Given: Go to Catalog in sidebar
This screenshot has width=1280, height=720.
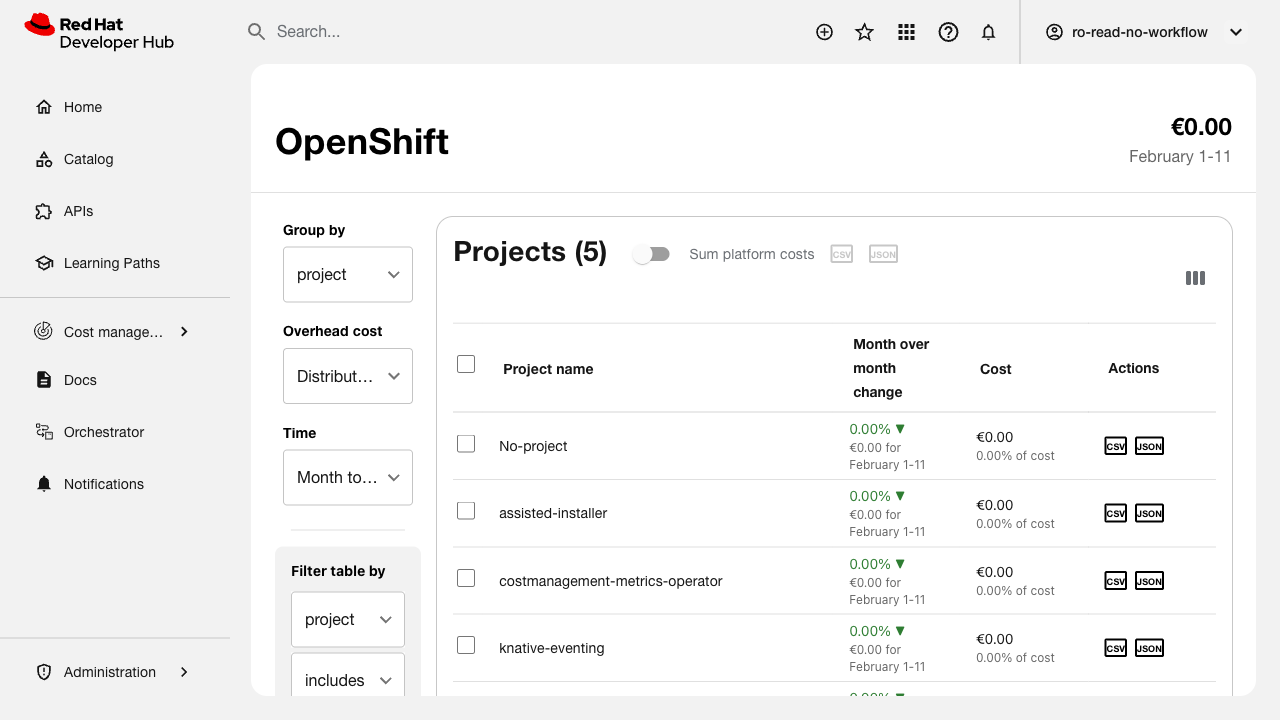Looking at the screenshot, I should [88, 159].
